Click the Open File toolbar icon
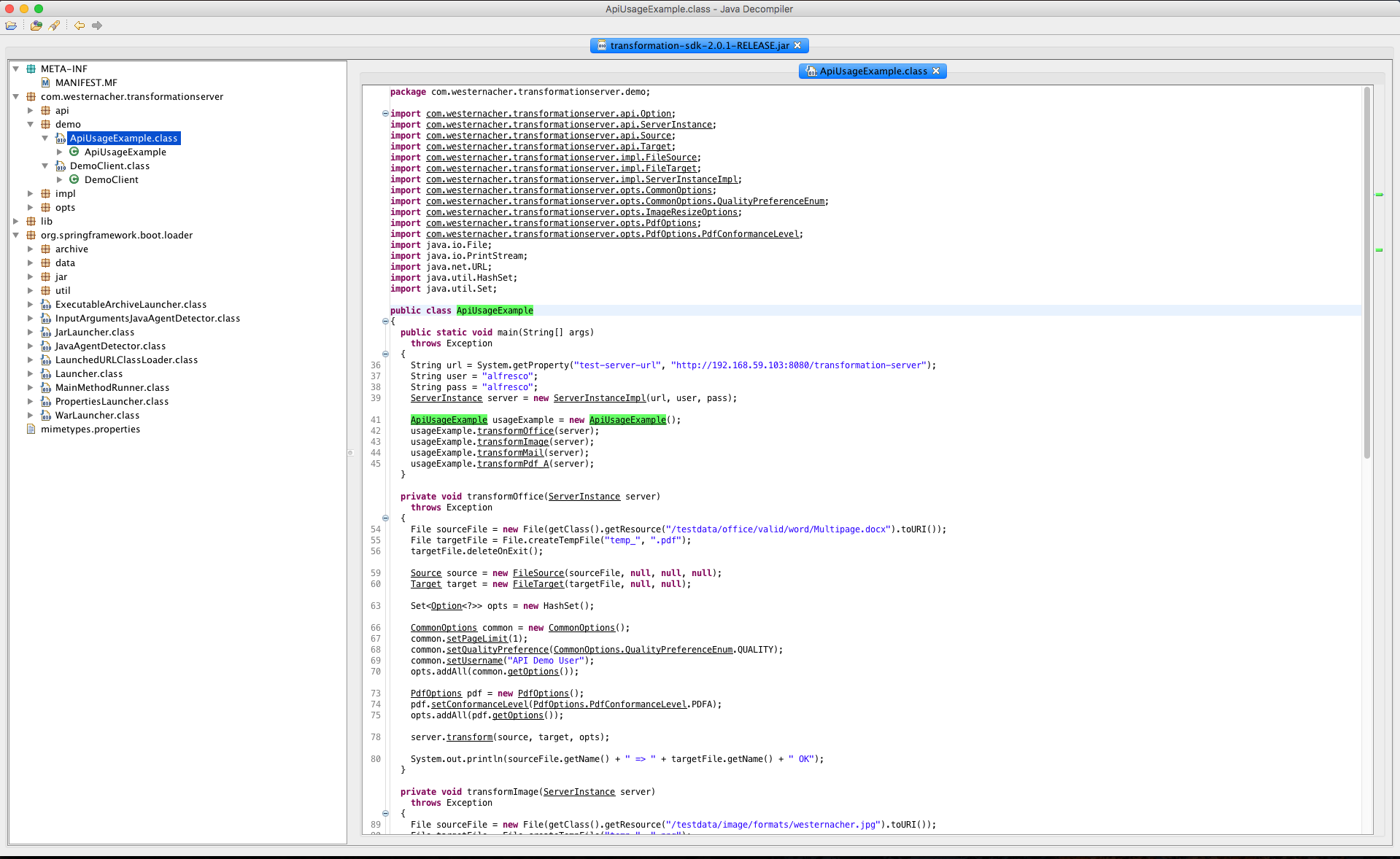The height and width of the screenshot is (859, 1400). coord(11,26)
